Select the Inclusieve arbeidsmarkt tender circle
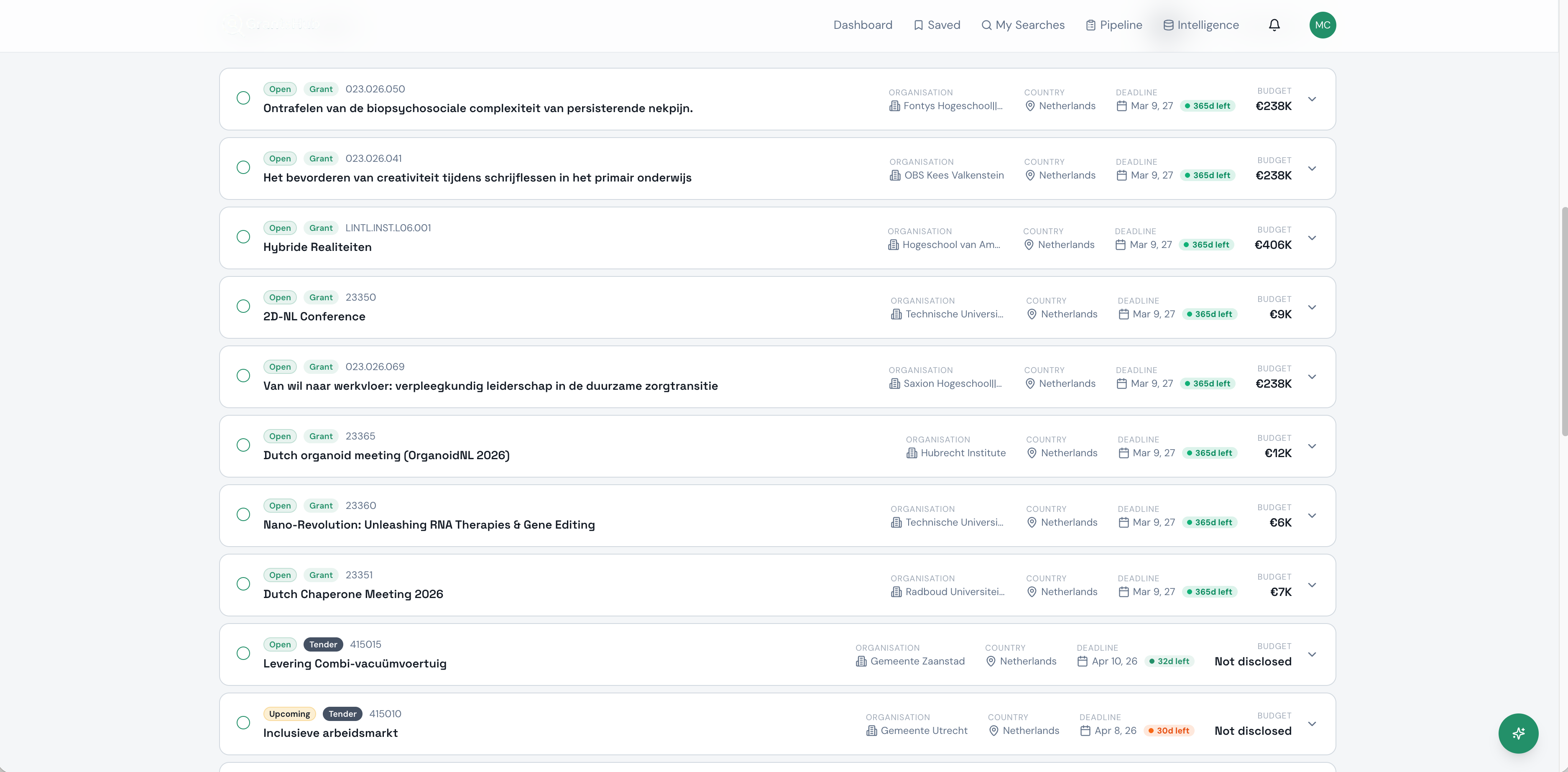 tap(243, 723)
